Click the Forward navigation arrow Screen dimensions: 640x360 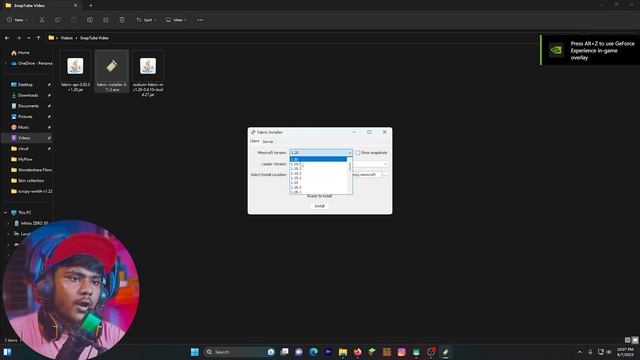coord(18,38)
